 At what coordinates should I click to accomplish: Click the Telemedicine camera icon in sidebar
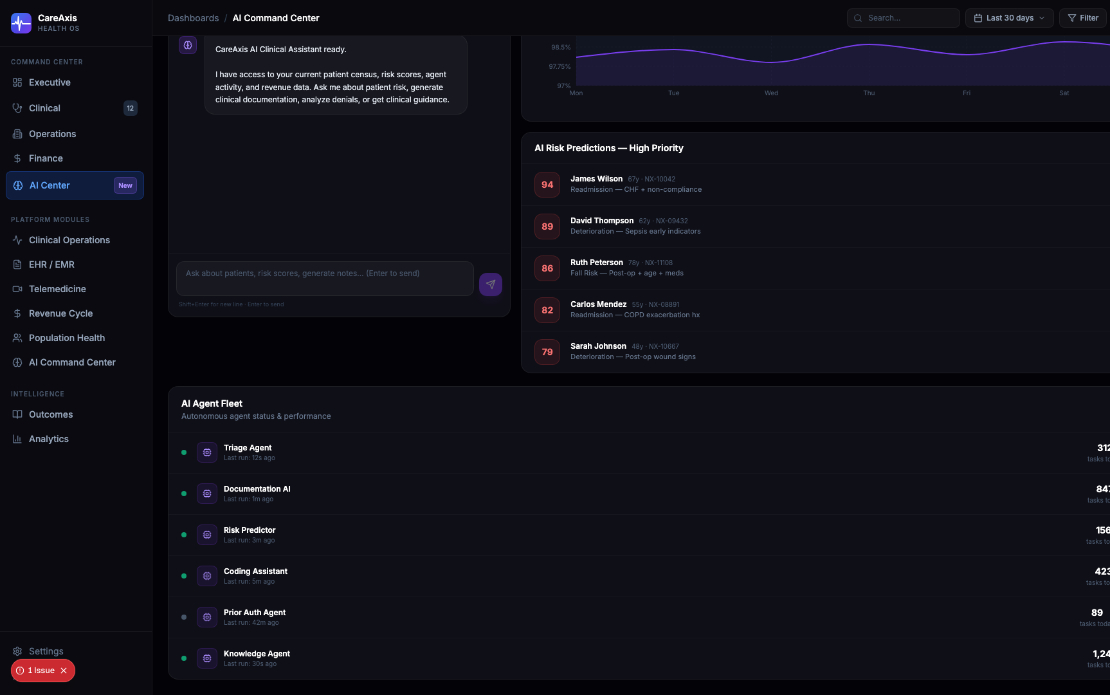tap(18, 289)
